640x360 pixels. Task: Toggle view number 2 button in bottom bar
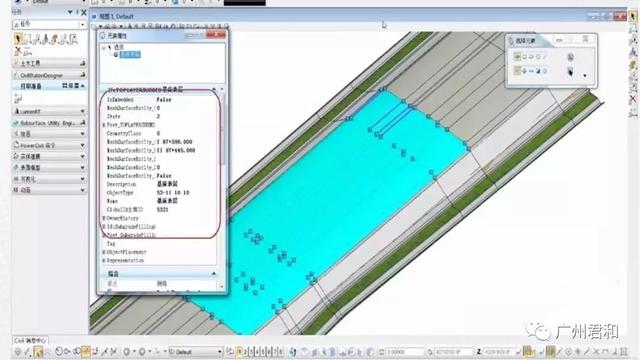(x=246, y=351)
